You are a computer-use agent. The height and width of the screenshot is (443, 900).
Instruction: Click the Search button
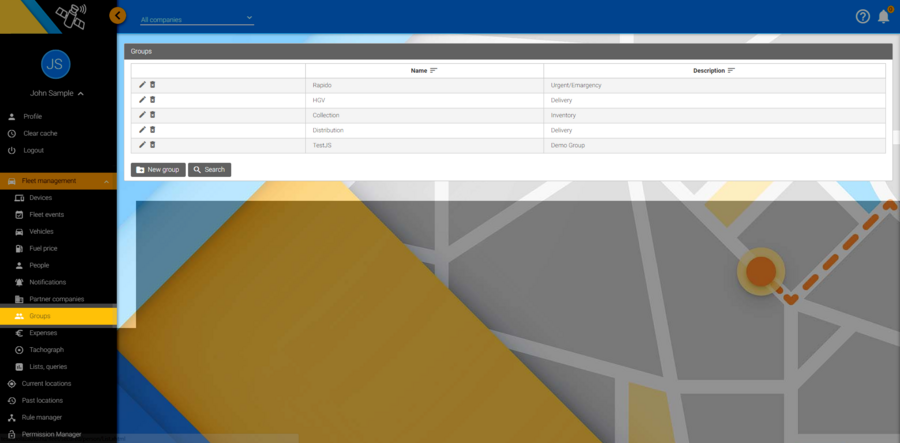210,170
